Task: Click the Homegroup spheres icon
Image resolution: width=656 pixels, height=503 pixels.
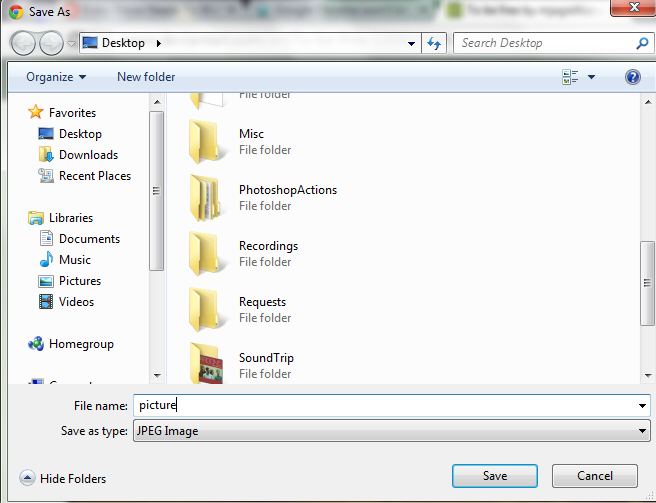Action: (36, 344)
